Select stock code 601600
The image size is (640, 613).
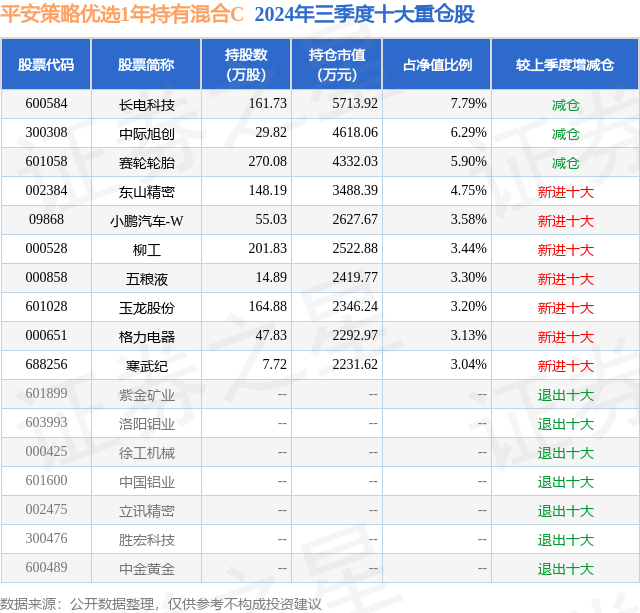coord(46,480)
